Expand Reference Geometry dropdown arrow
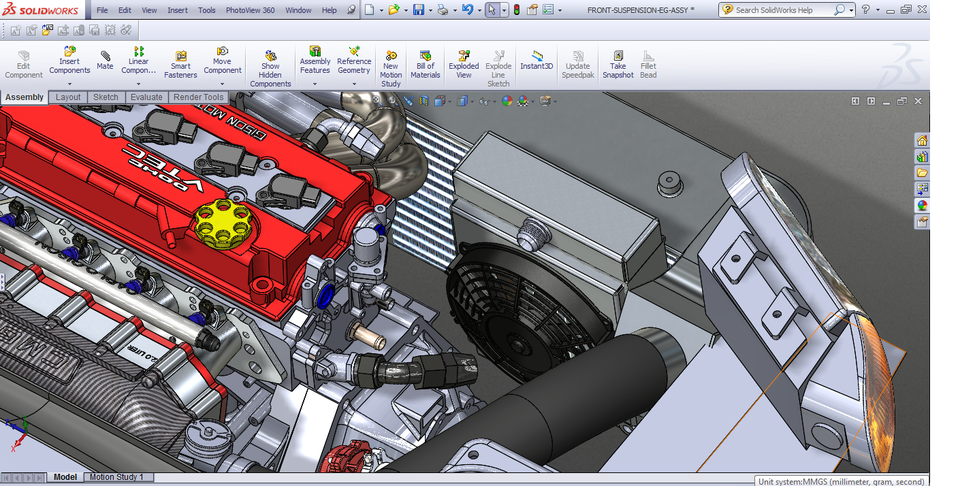 click(354, 84)
